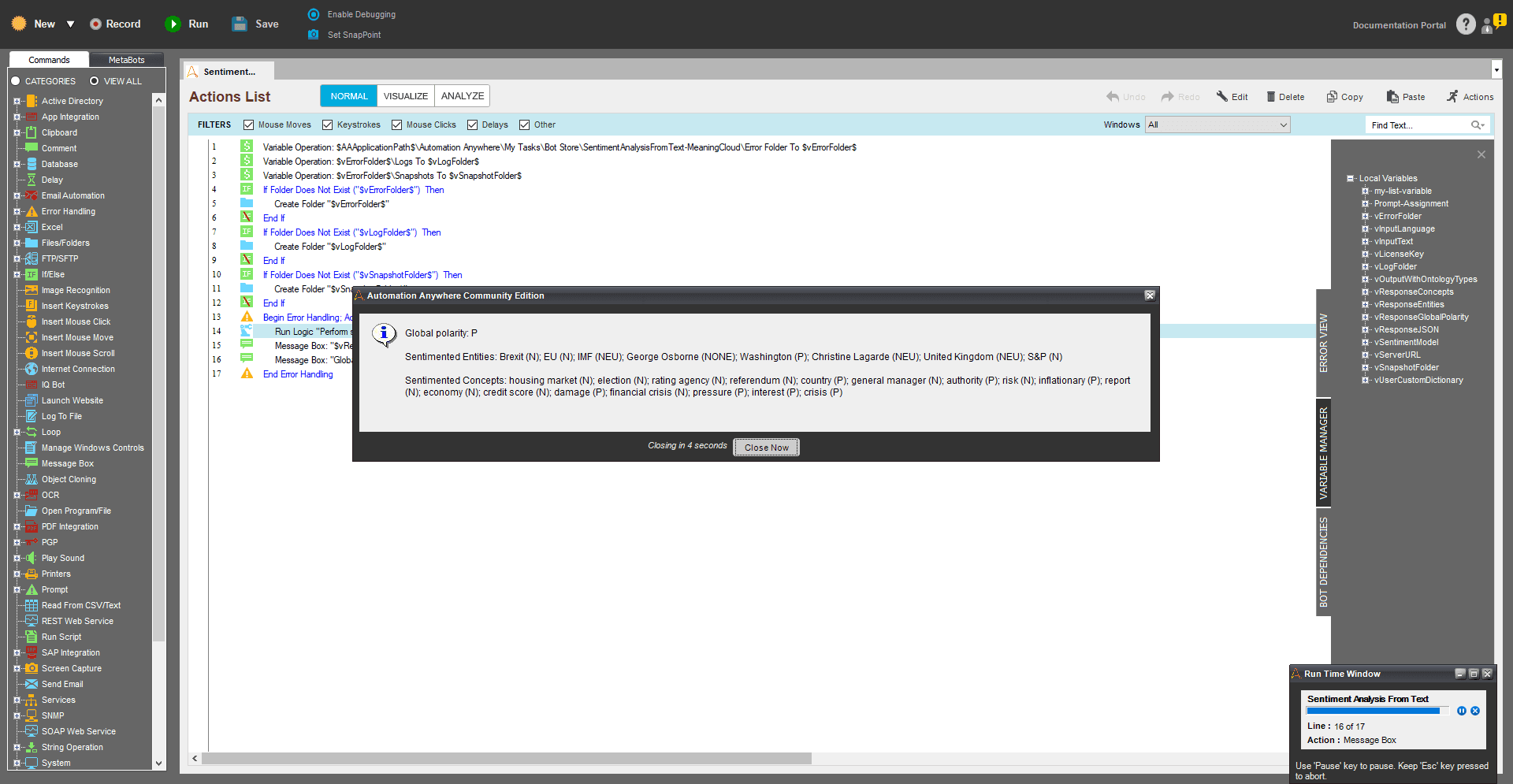This screenshot has width=1513, height=784.
Task: Expand the vErrorFolder local variable
Action: click(x=1366, y=216)
